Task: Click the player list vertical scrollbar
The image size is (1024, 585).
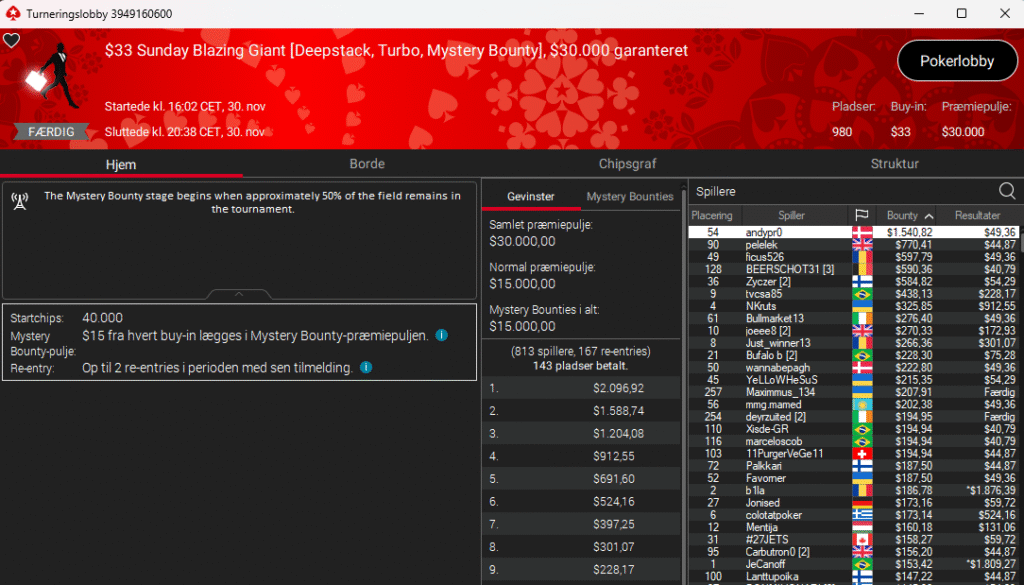Action: 1019,400
